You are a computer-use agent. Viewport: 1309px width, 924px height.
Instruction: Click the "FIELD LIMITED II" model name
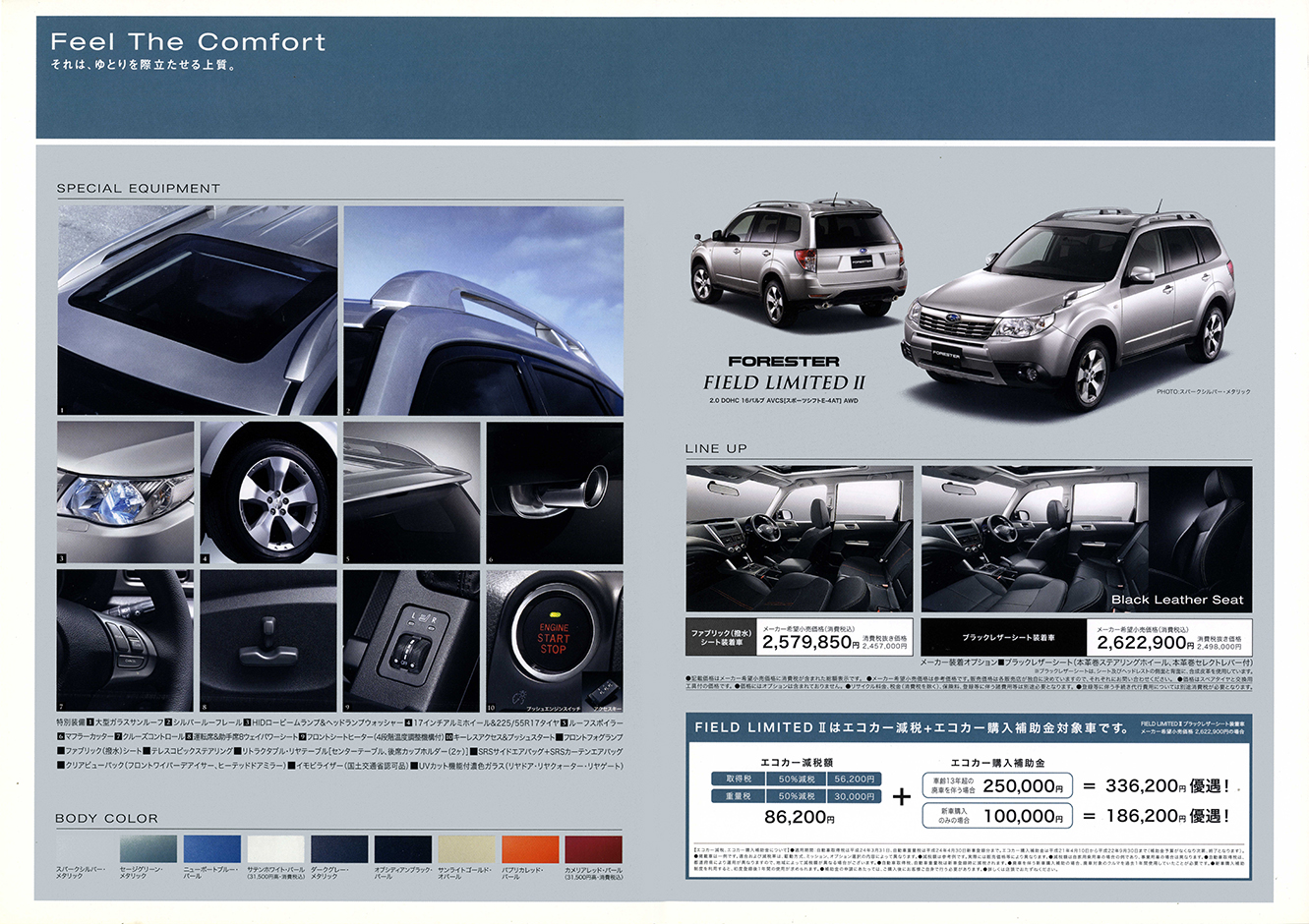(x=784, y=382)
